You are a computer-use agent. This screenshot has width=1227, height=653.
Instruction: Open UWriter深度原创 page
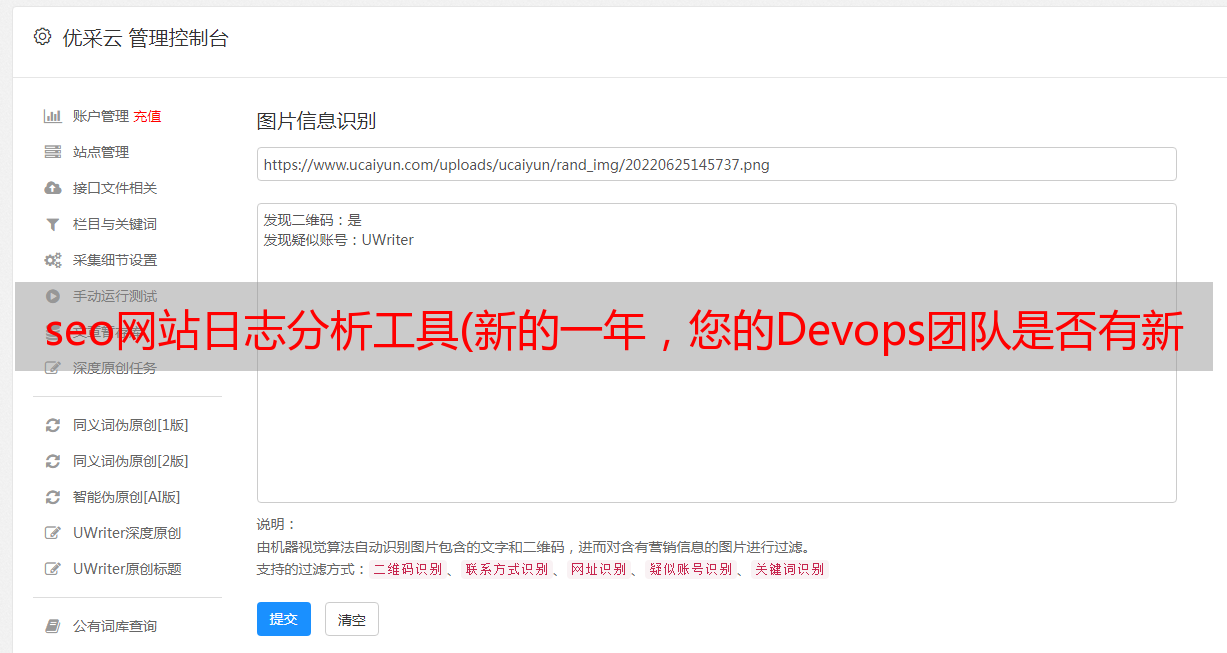tap(127, 533)
